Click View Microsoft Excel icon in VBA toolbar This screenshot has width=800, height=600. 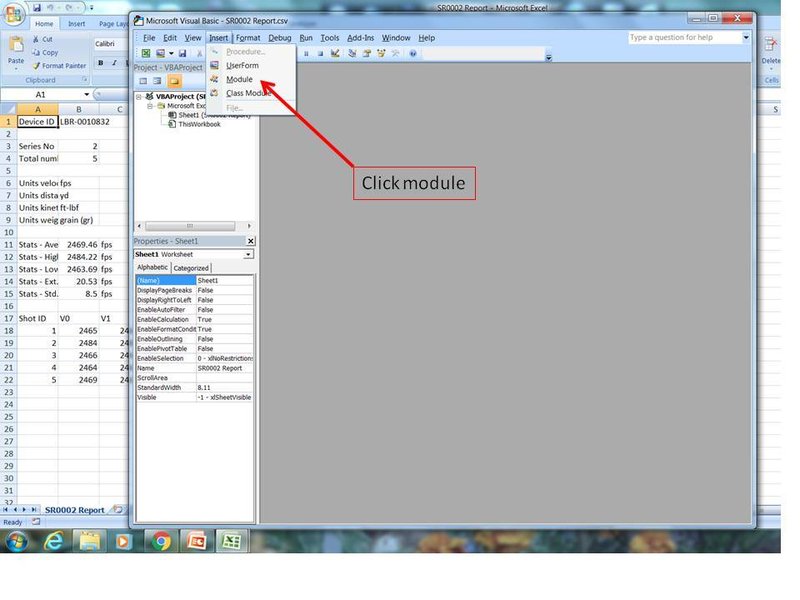point(146,53)
